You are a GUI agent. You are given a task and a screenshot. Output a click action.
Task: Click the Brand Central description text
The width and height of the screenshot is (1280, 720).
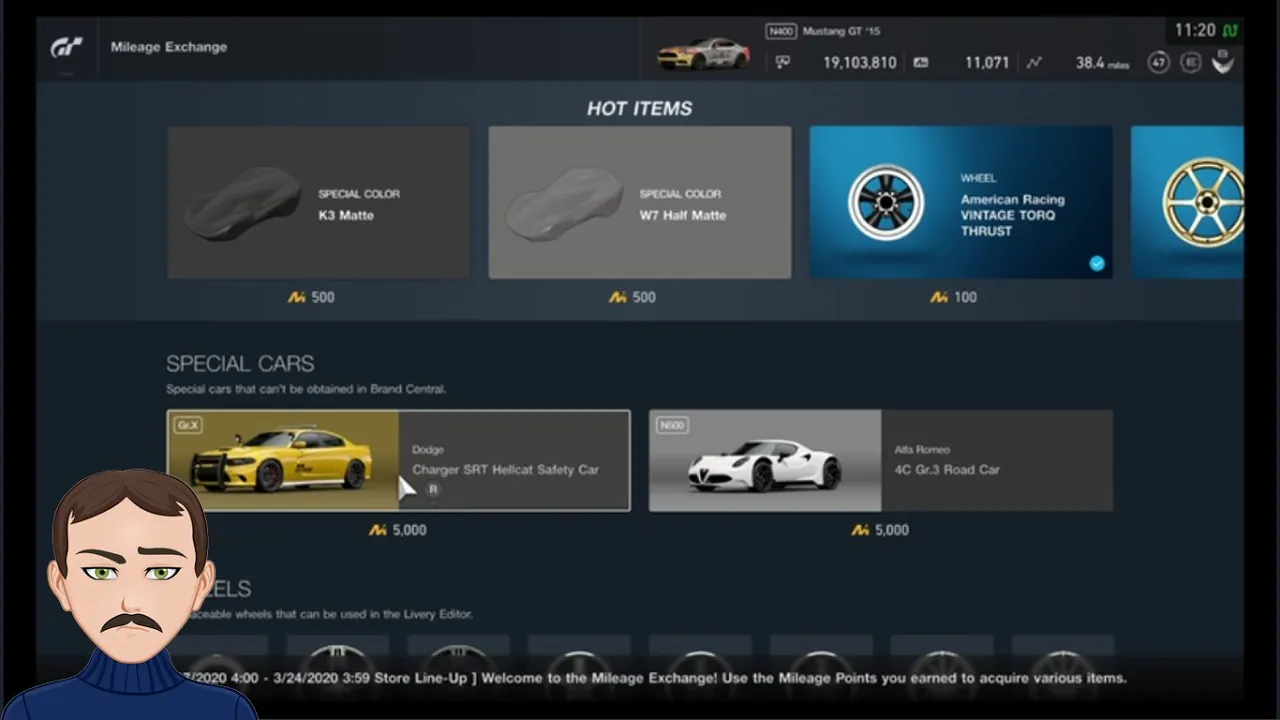coord(306,388)
